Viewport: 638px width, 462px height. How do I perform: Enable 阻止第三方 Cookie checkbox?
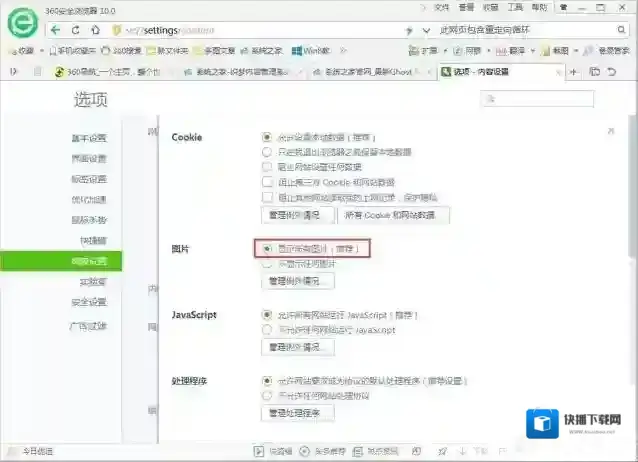tap(267, 183)
